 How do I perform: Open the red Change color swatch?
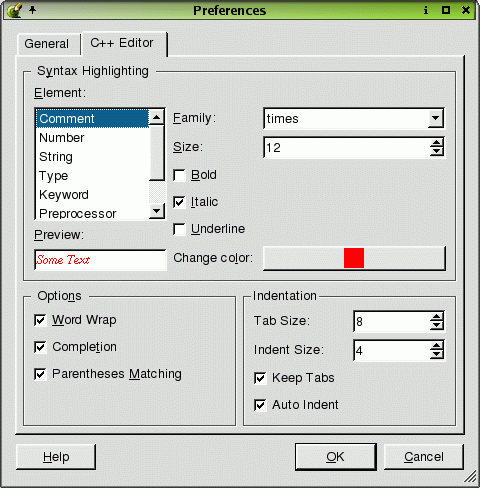(354, 258)
